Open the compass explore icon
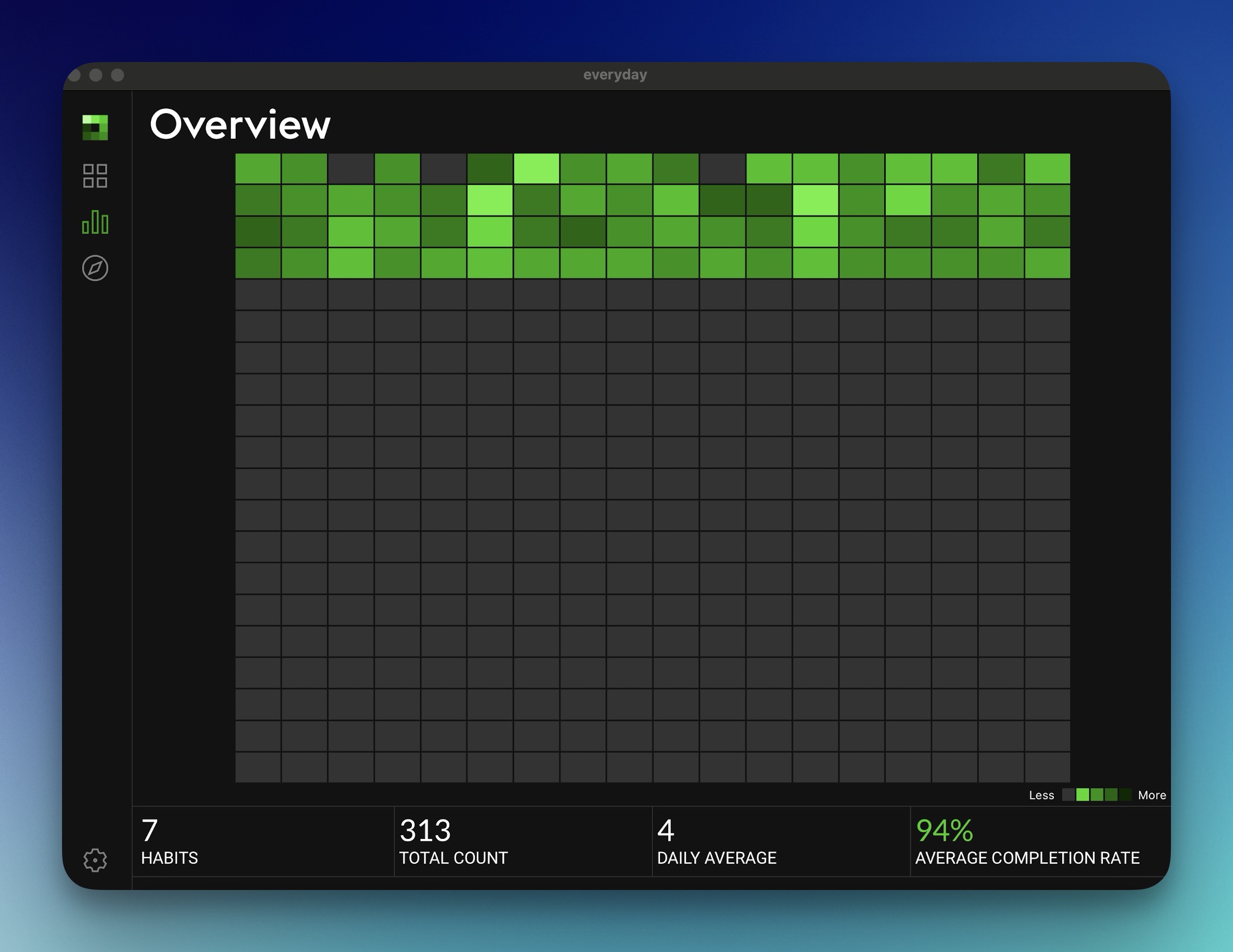The height and width of the screenshot is (952, 1233). (95, 268)
